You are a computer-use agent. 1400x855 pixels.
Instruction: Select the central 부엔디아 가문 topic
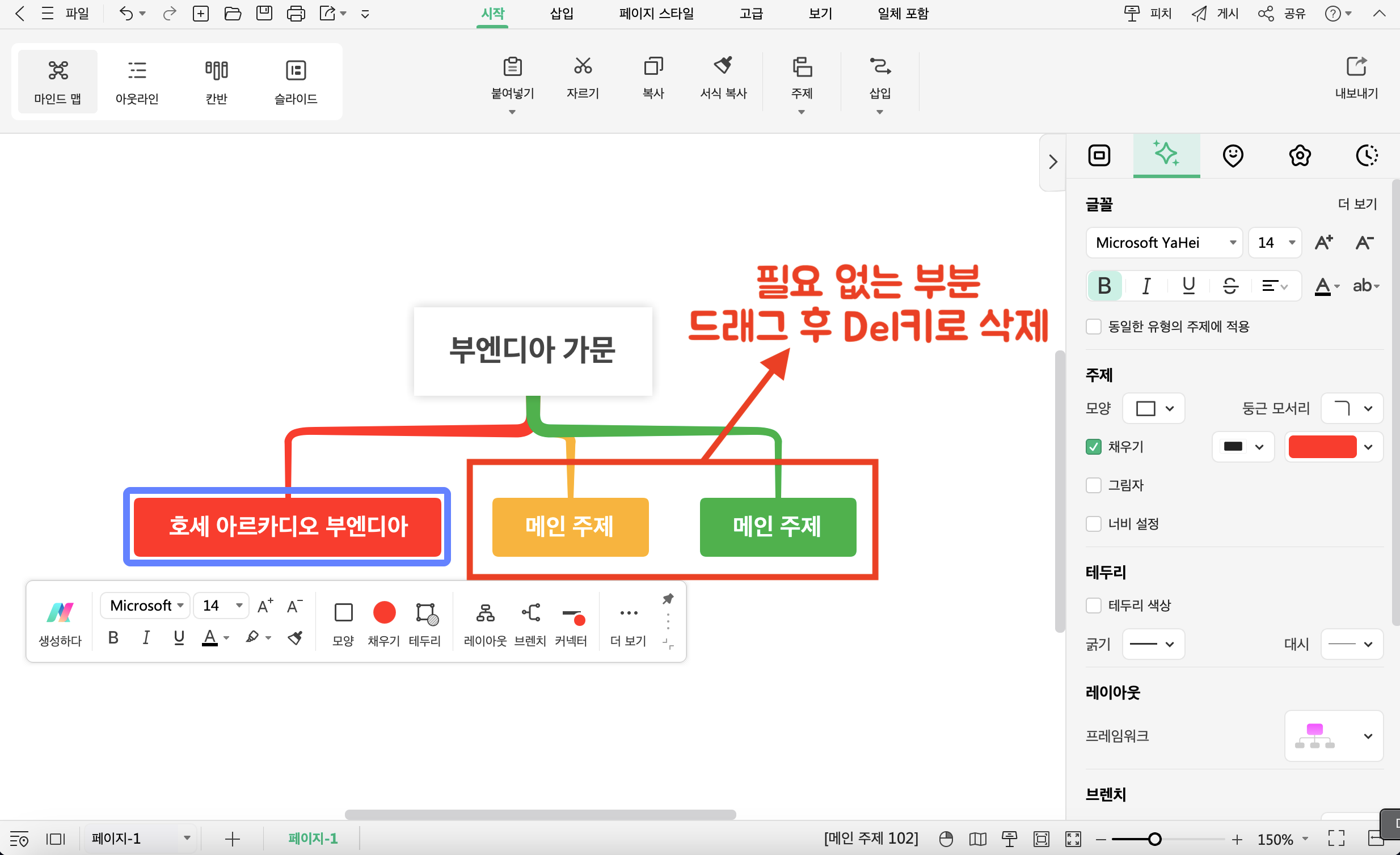(533, 351)
